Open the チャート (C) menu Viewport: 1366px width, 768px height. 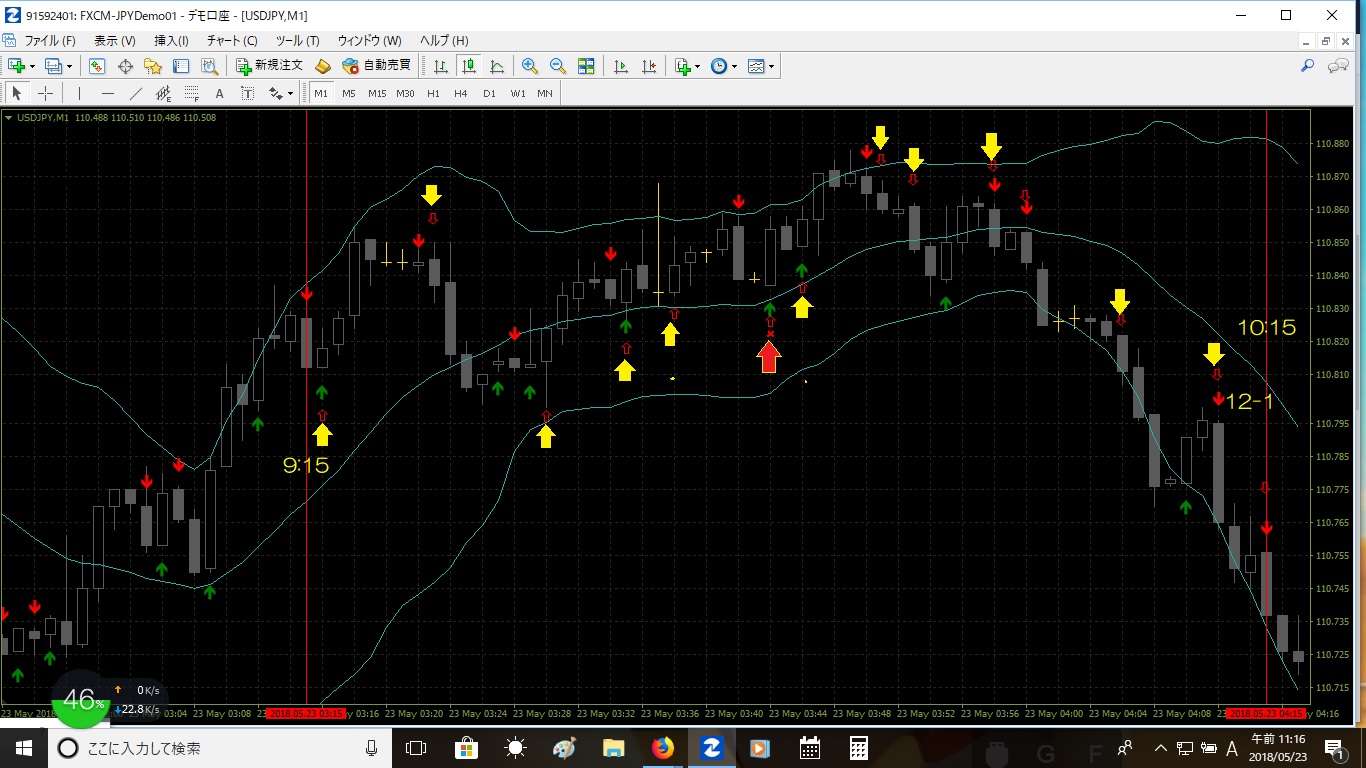(232, 41)
